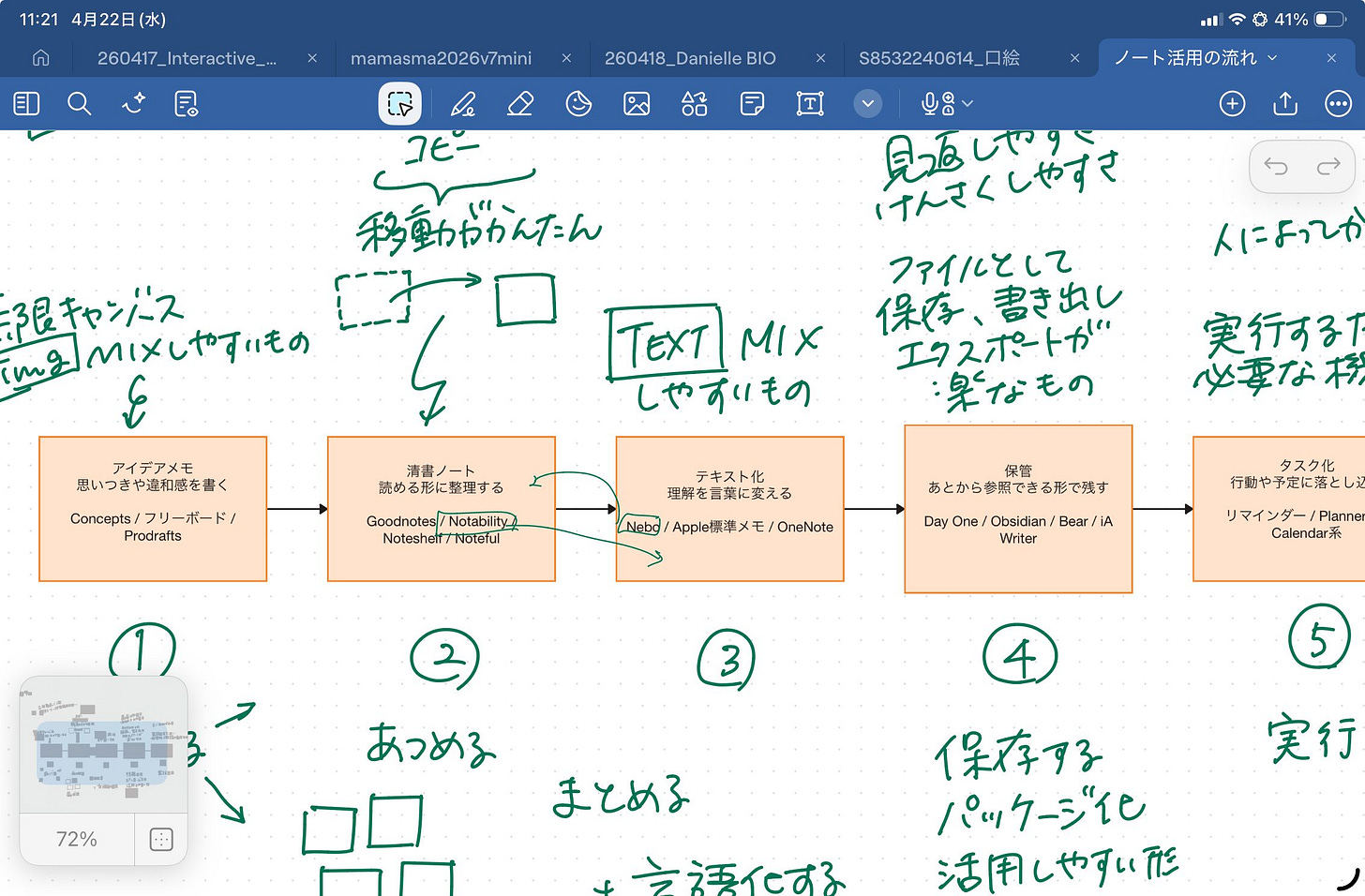The image size is (1365, 896).
Task: Tap the Wi-Fi status icon
Action: 1237,20
